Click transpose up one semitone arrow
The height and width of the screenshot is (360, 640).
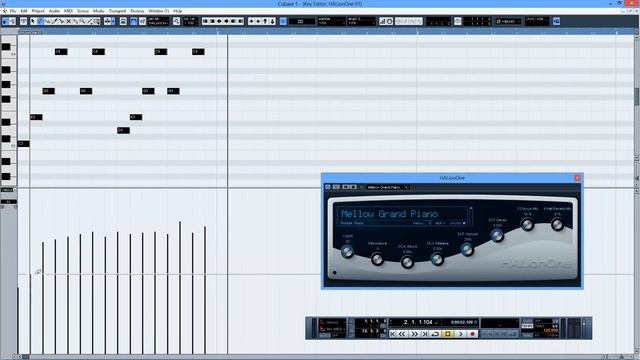pos(251,21)
